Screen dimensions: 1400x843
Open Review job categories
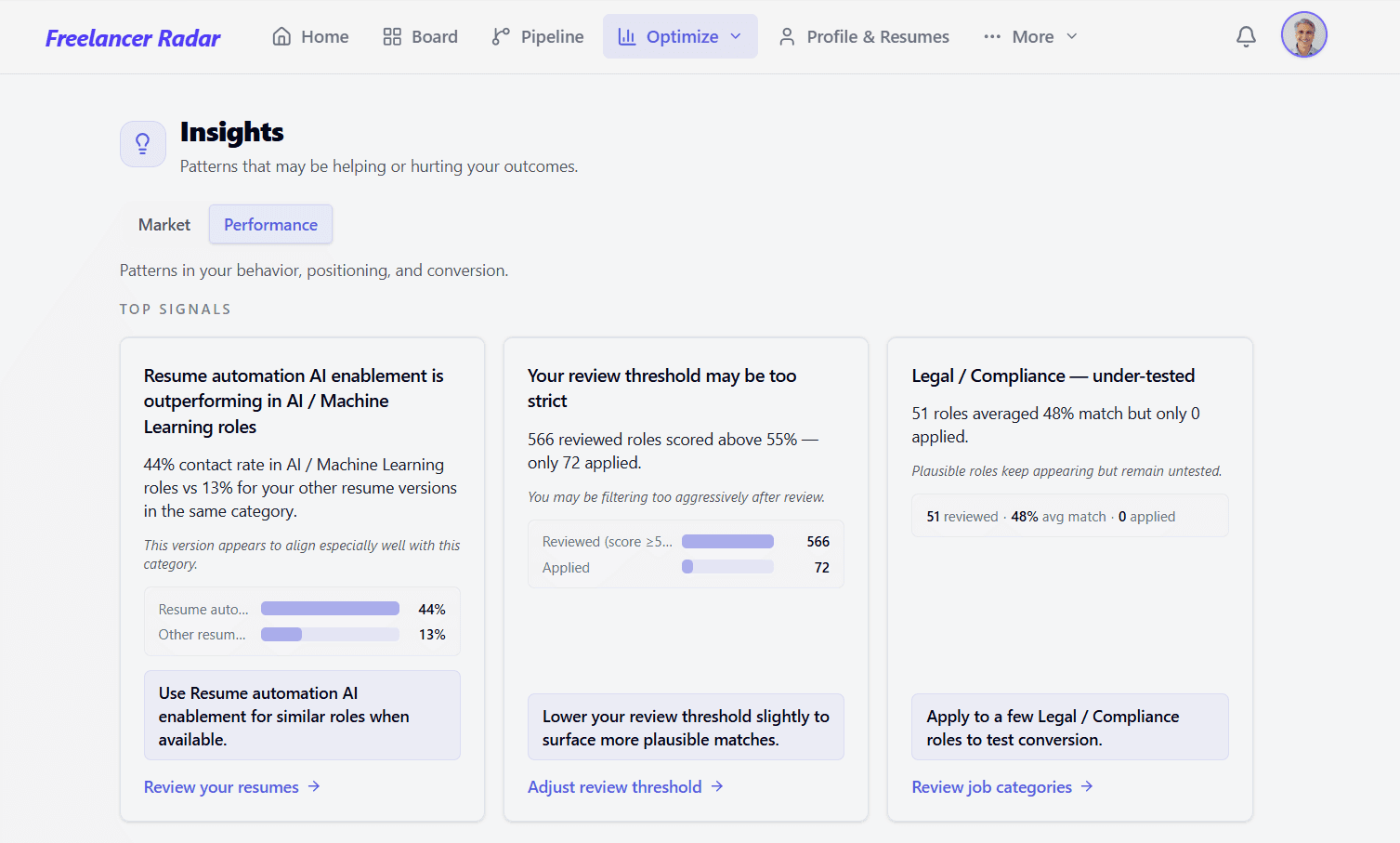[992, 786]
